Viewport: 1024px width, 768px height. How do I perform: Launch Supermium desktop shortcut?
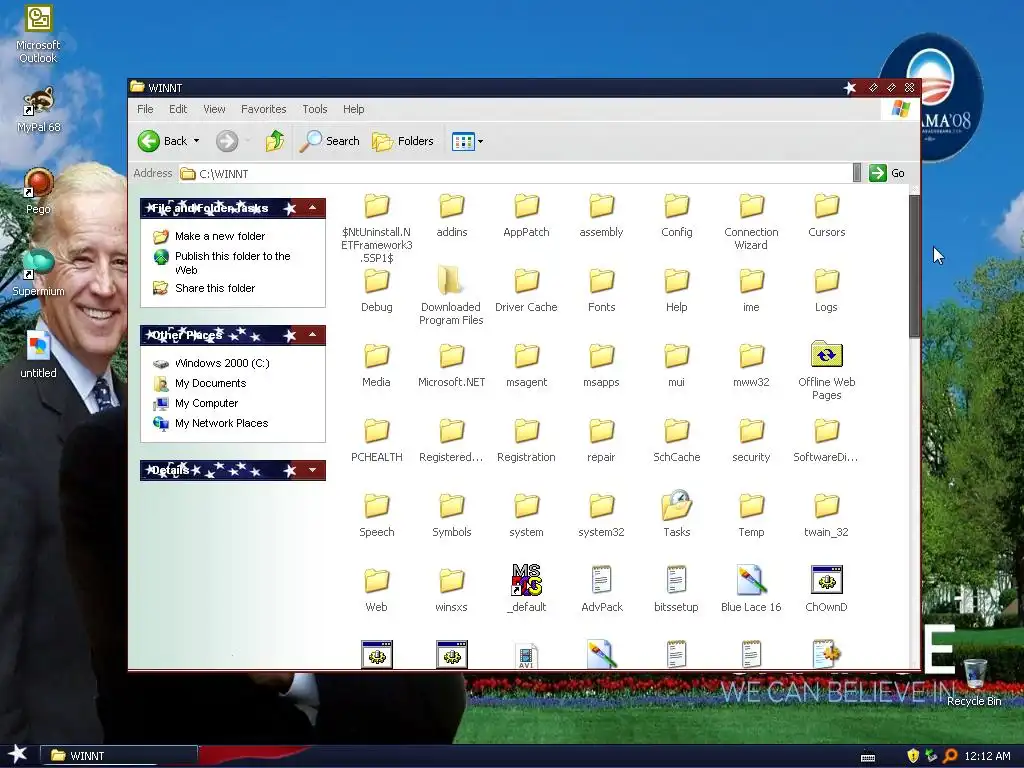[x=38, y=273]
